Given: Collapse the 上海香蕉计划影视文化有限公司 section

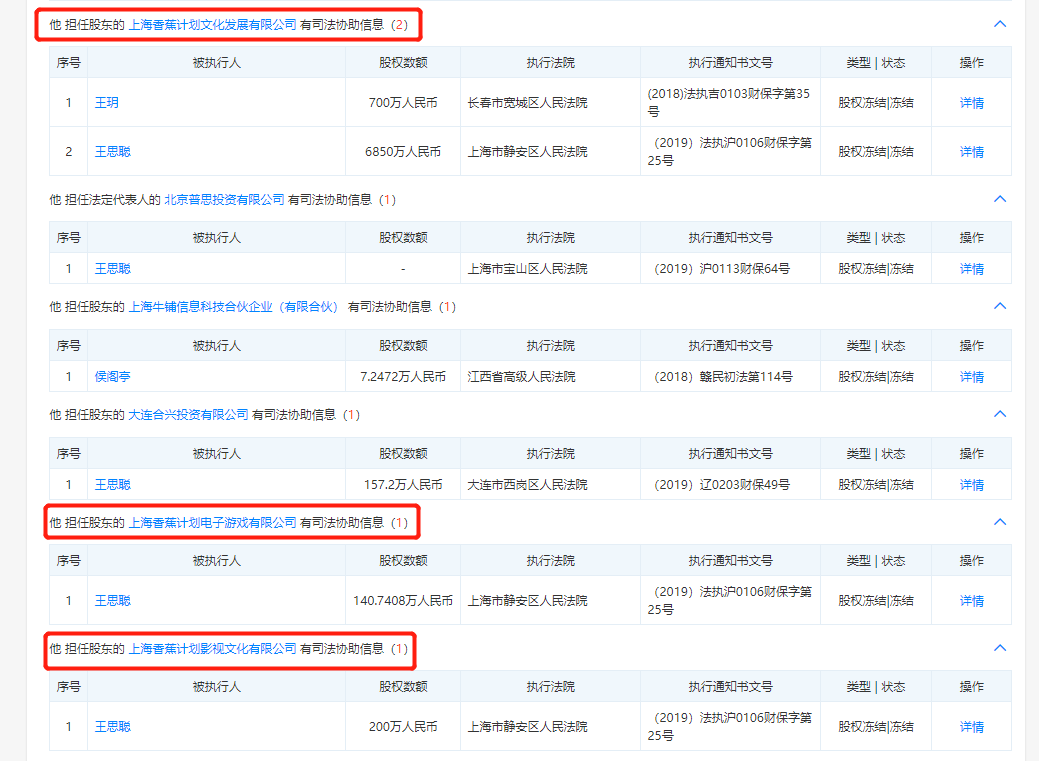Looking at the screenshot, I should coord(999,648).
